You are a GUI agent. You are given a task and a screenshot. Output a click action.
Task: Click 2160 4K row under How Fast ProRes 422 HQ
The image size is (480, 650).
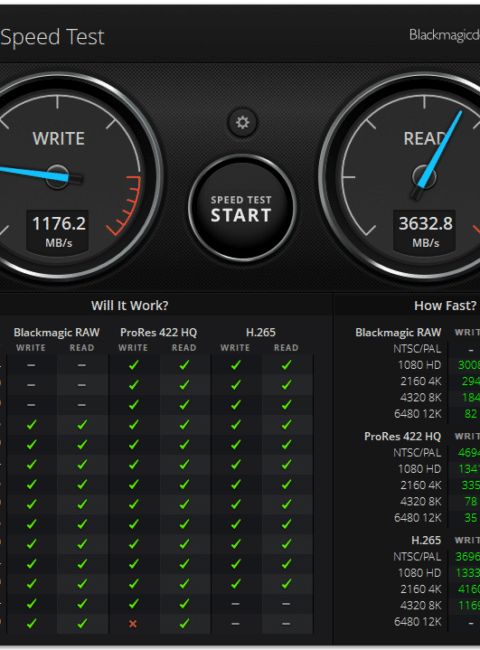tap(421, 485)
